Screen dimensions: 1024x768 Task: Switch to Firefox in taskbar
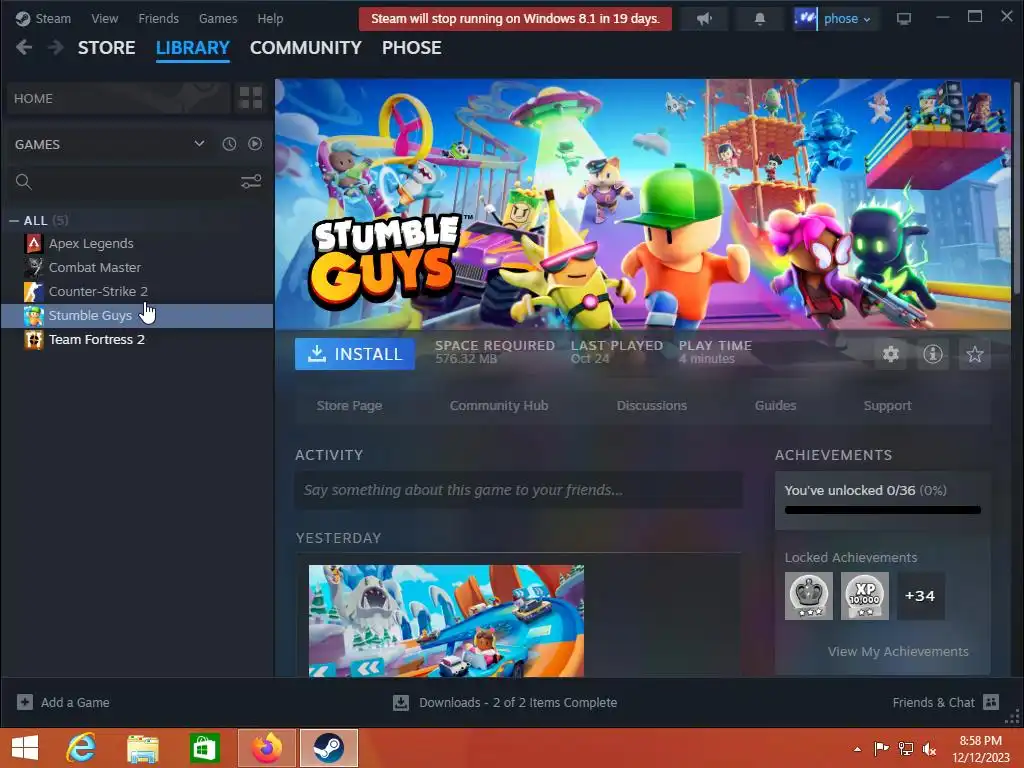point(267,748)
